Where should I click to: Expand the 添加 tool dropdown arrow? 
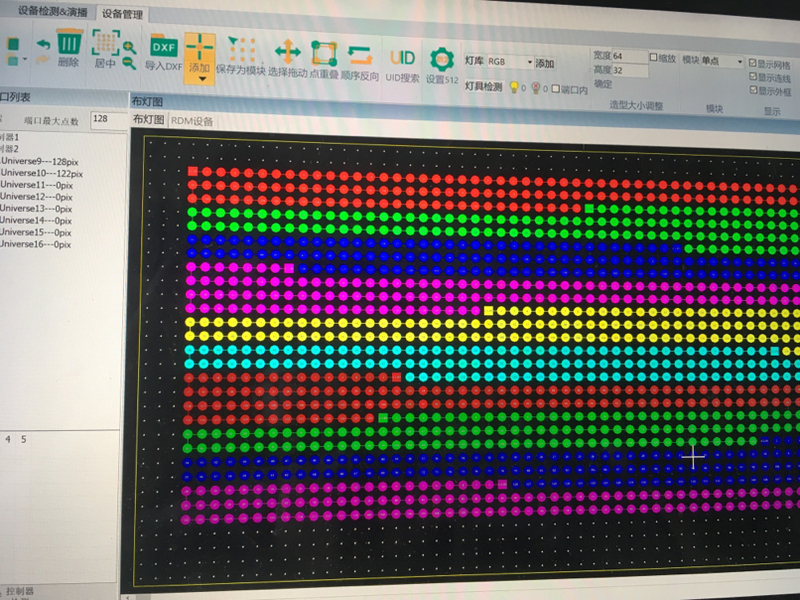202,79
